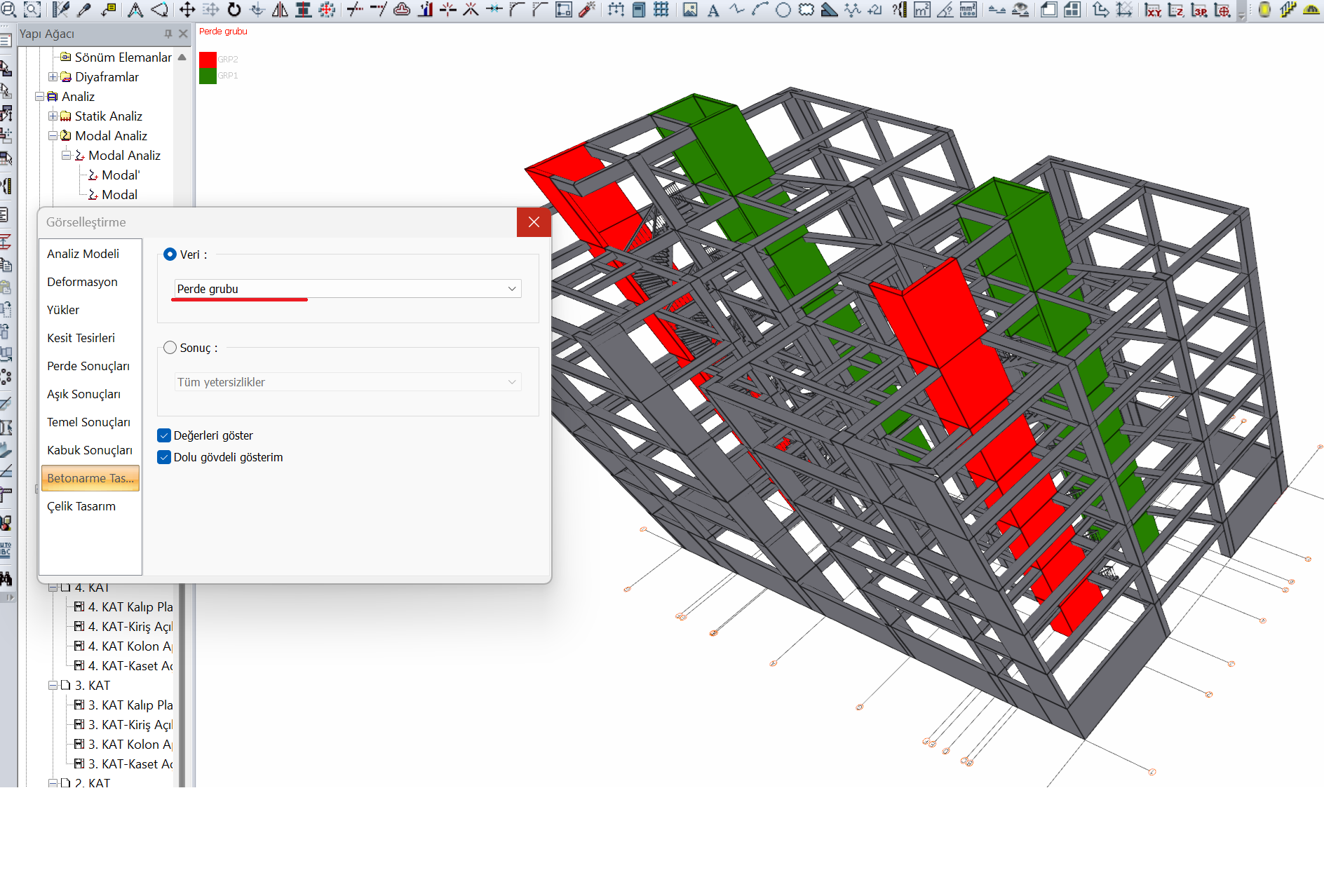Image resolution: width=1324 pixels, height=896 pixels.
Task: Select the Mirror tool icon
Action: pyautogui.click(x=280, y=10)
